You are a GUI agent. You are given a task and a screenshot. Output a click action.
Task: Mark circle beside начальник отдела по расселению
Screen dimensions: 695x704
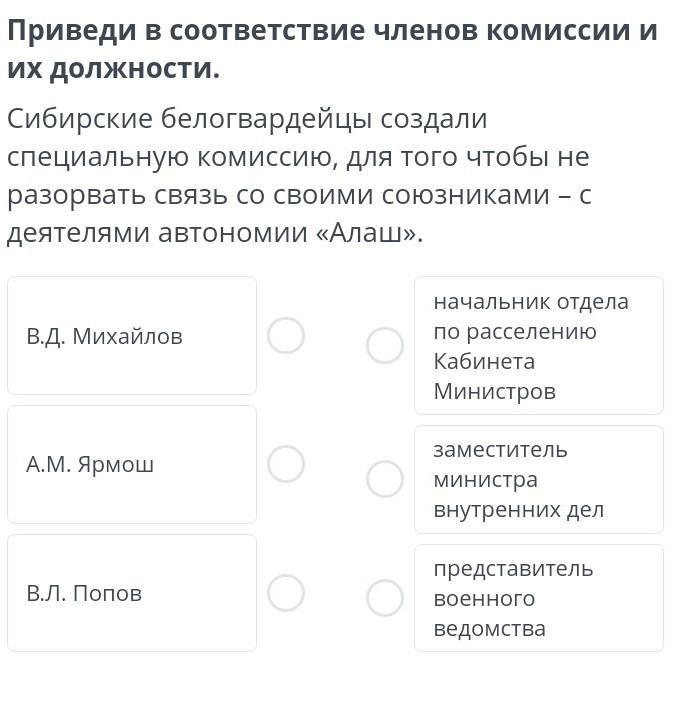(385, 345)
